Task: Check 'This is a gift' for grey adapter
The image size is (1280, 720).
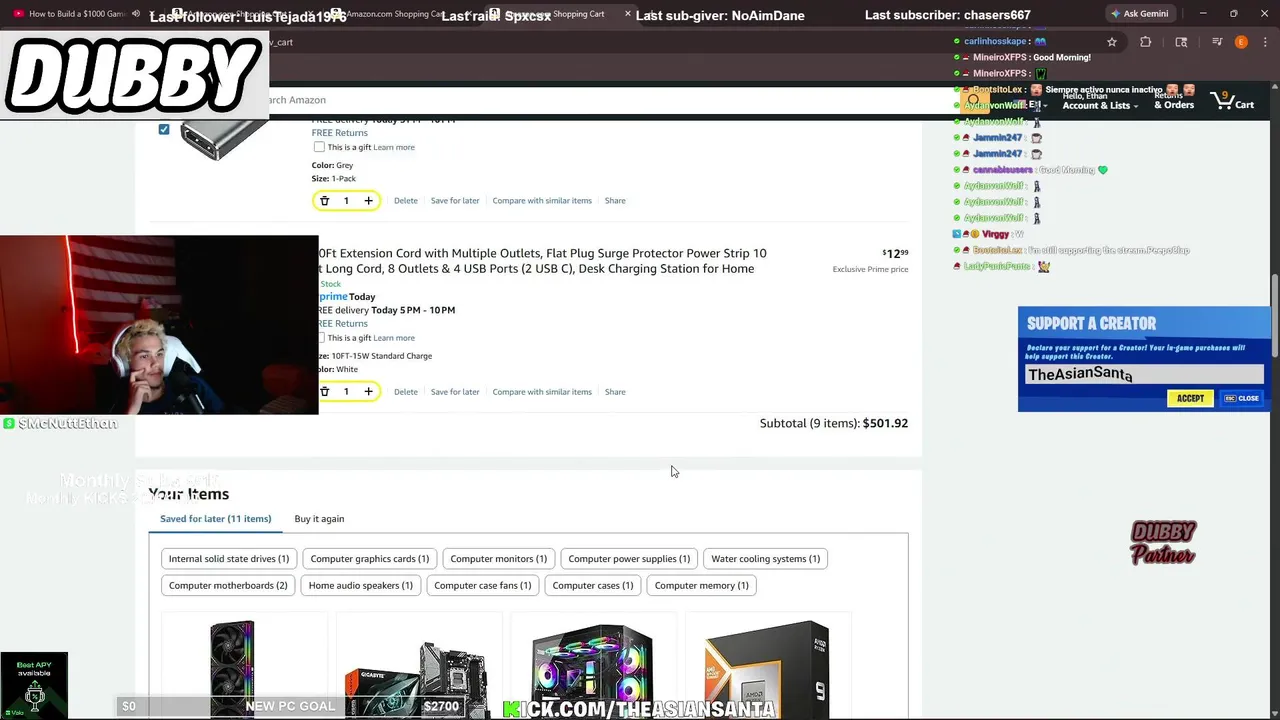Action: (319, 147)
